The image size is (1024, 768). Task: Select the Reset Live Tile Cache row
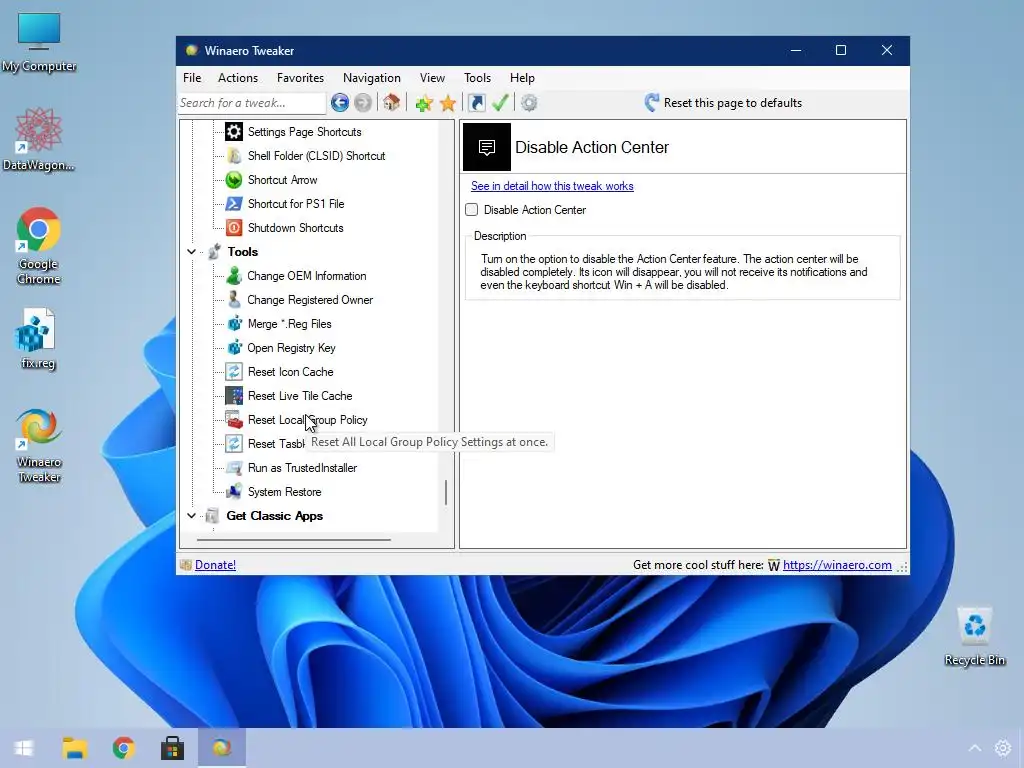pos(300,396)
